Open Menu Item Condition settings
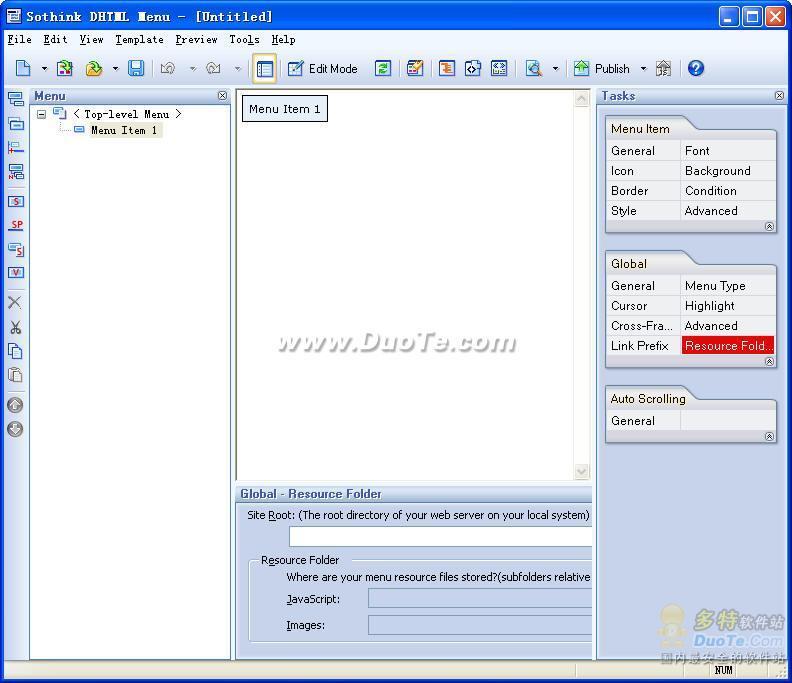792x683 pixels. click(x=727, y=191)
